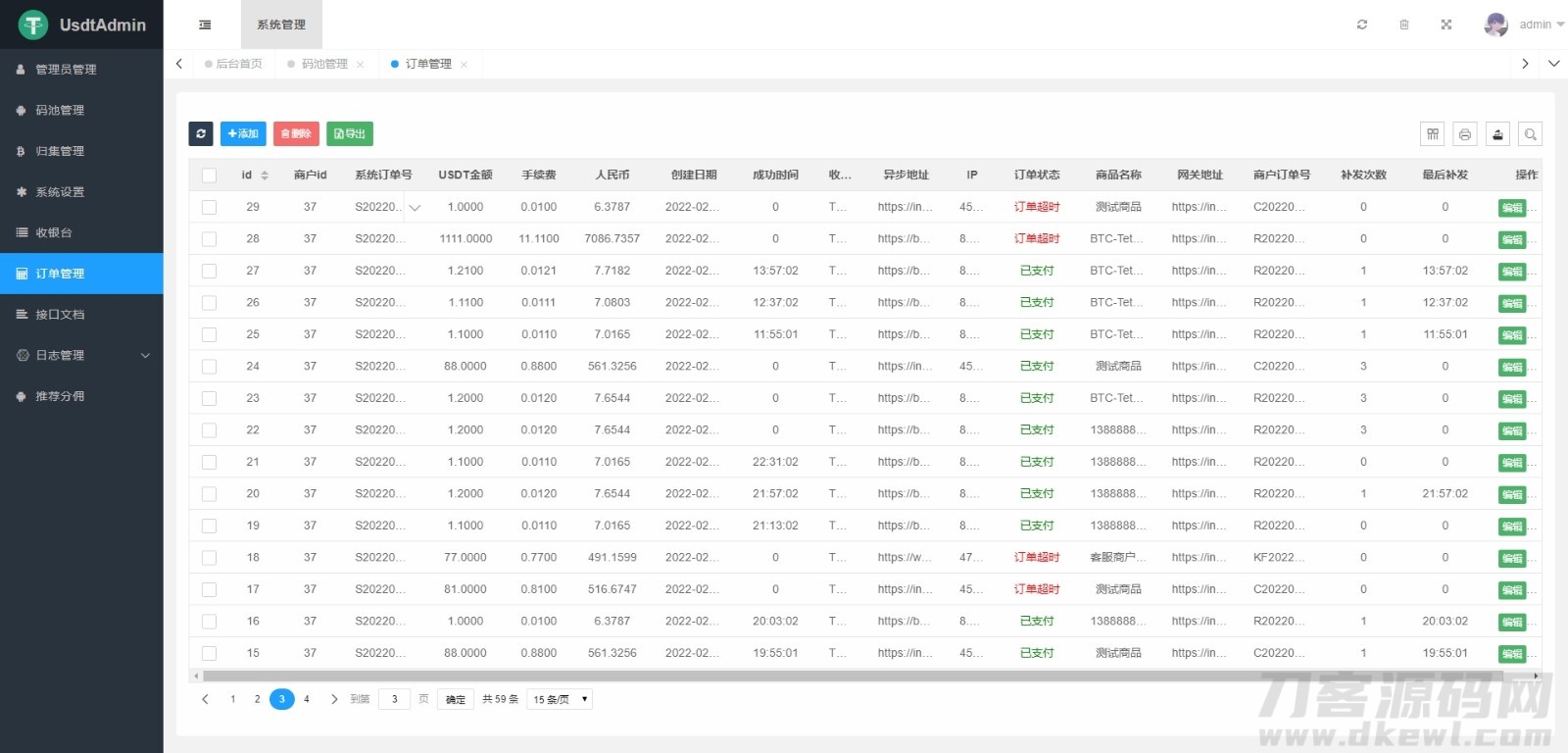Viewport: 1568px width, 753px height.
Task: Select the checkbox for order id 29
Action: coord(209,207)
